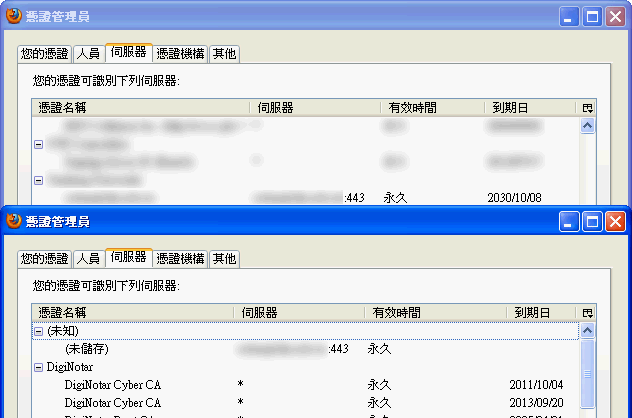Switch to 您的憑證 tab in front window

tap(45, 259)
